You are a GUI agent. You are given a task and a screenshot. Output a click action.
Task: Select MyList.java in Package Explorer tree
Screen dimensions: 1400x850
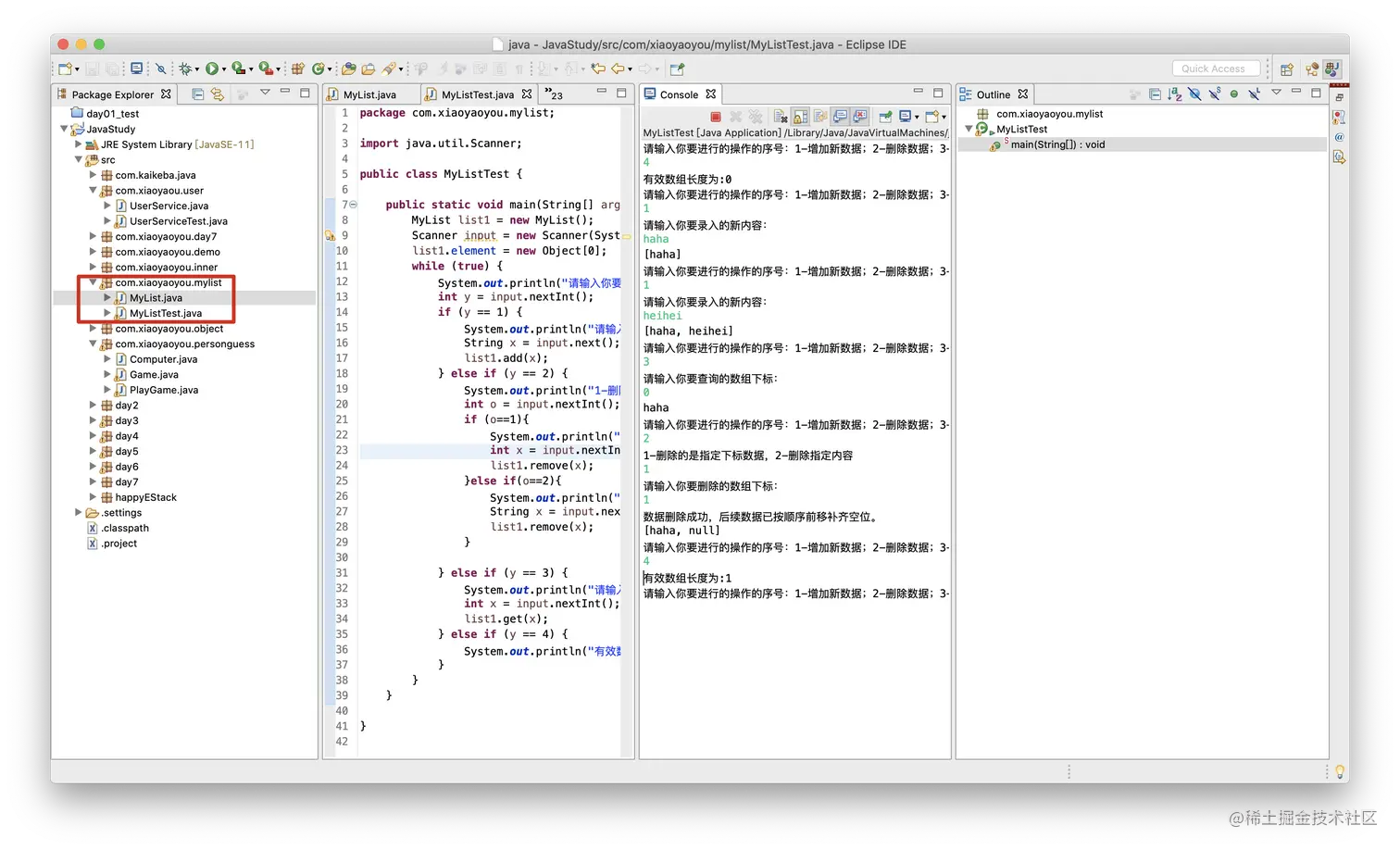156,298
